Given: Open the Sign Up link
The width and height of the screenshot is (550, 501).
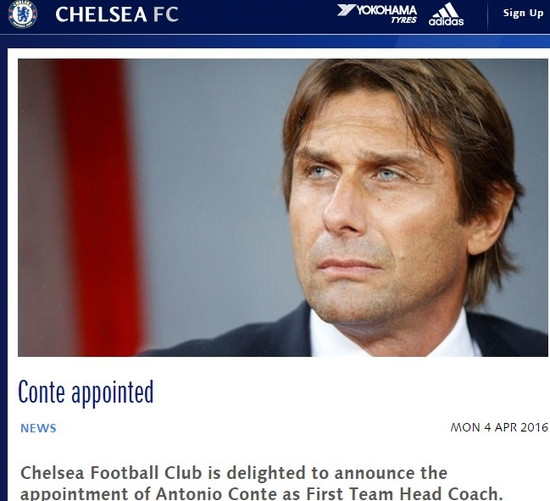Looking at the screenshot, I should [523, 13].
